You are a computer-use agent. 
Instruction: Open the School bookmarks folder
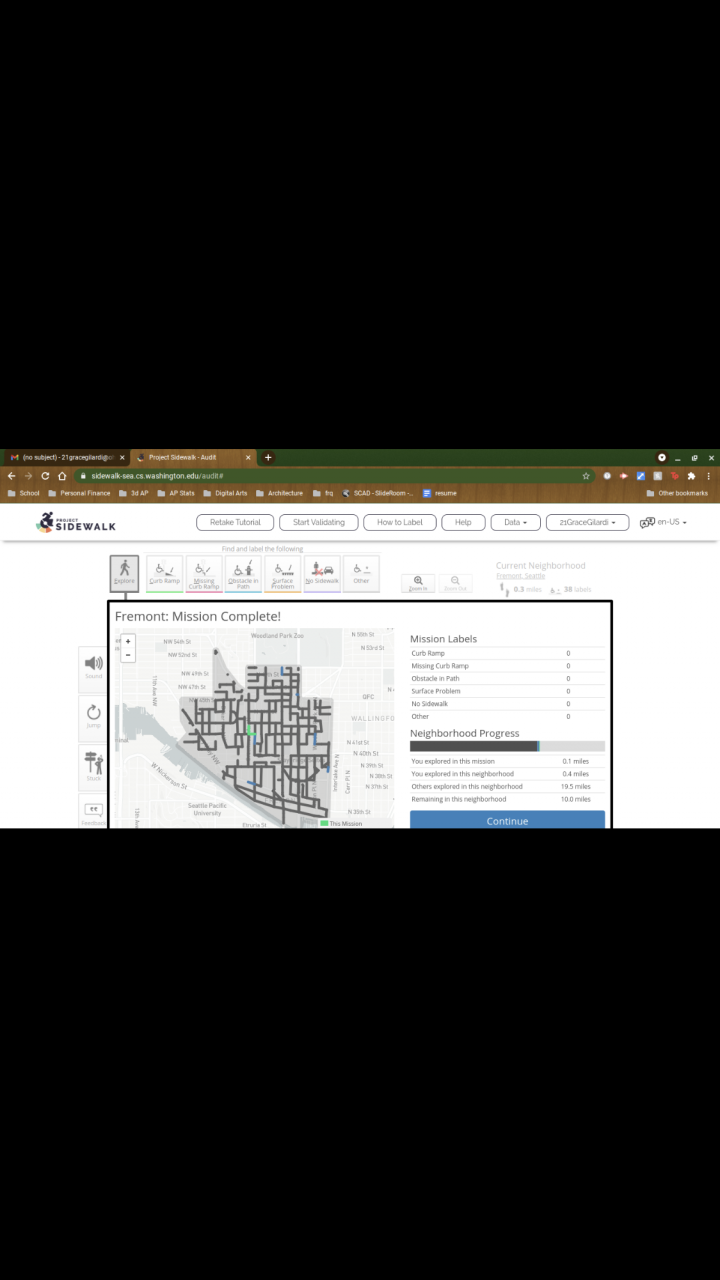(24, 493)
